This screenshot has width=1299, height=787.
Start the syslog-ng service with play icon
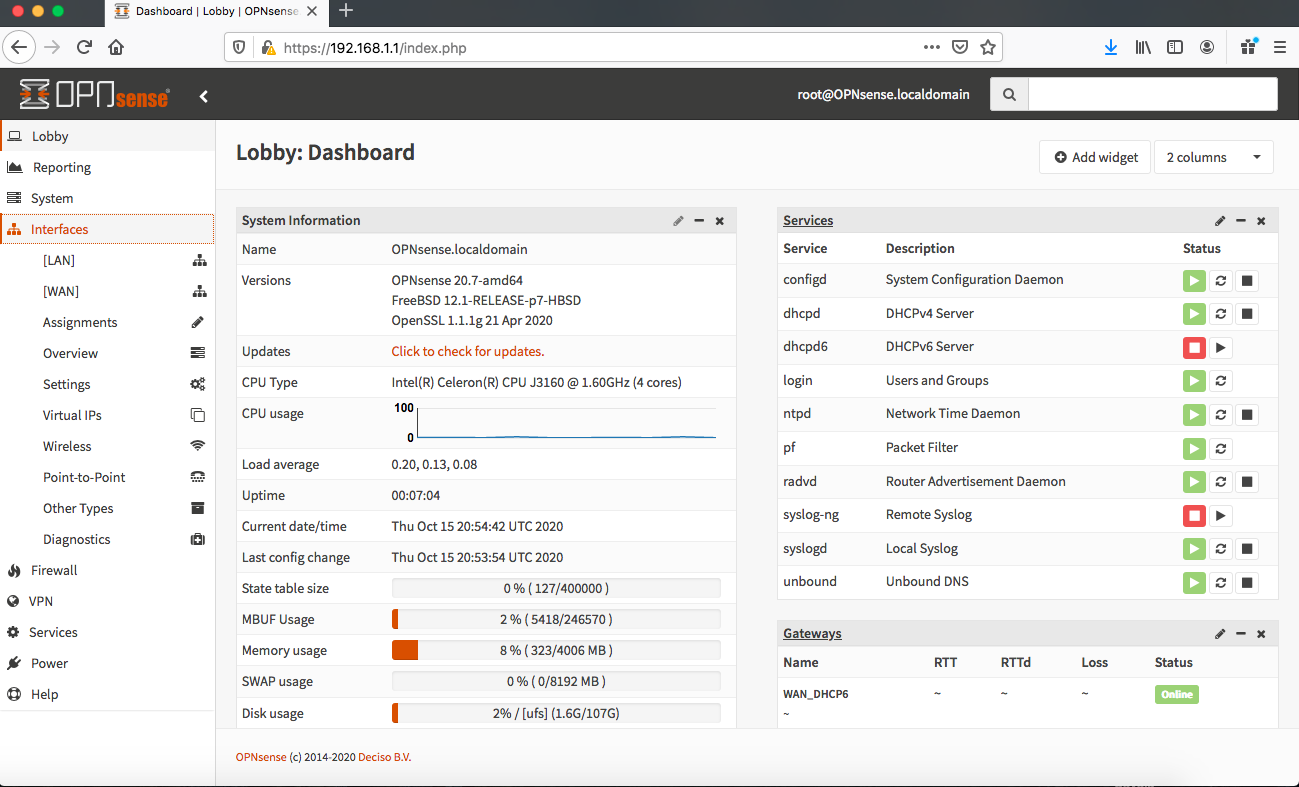click(x=1221, y=516)
